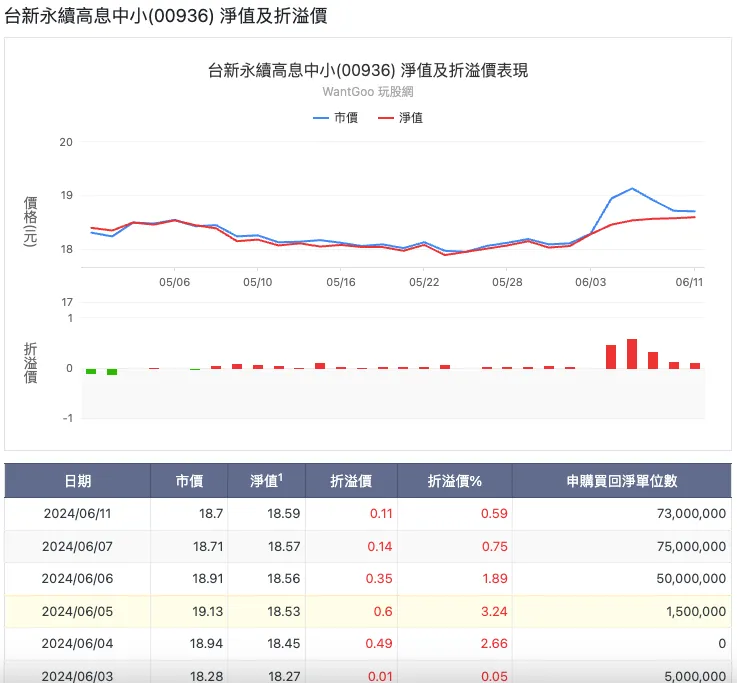The image size is (737, 683).
Task: Select the highlighted 2024/06/05 date cell
Action: pos(78,612)
